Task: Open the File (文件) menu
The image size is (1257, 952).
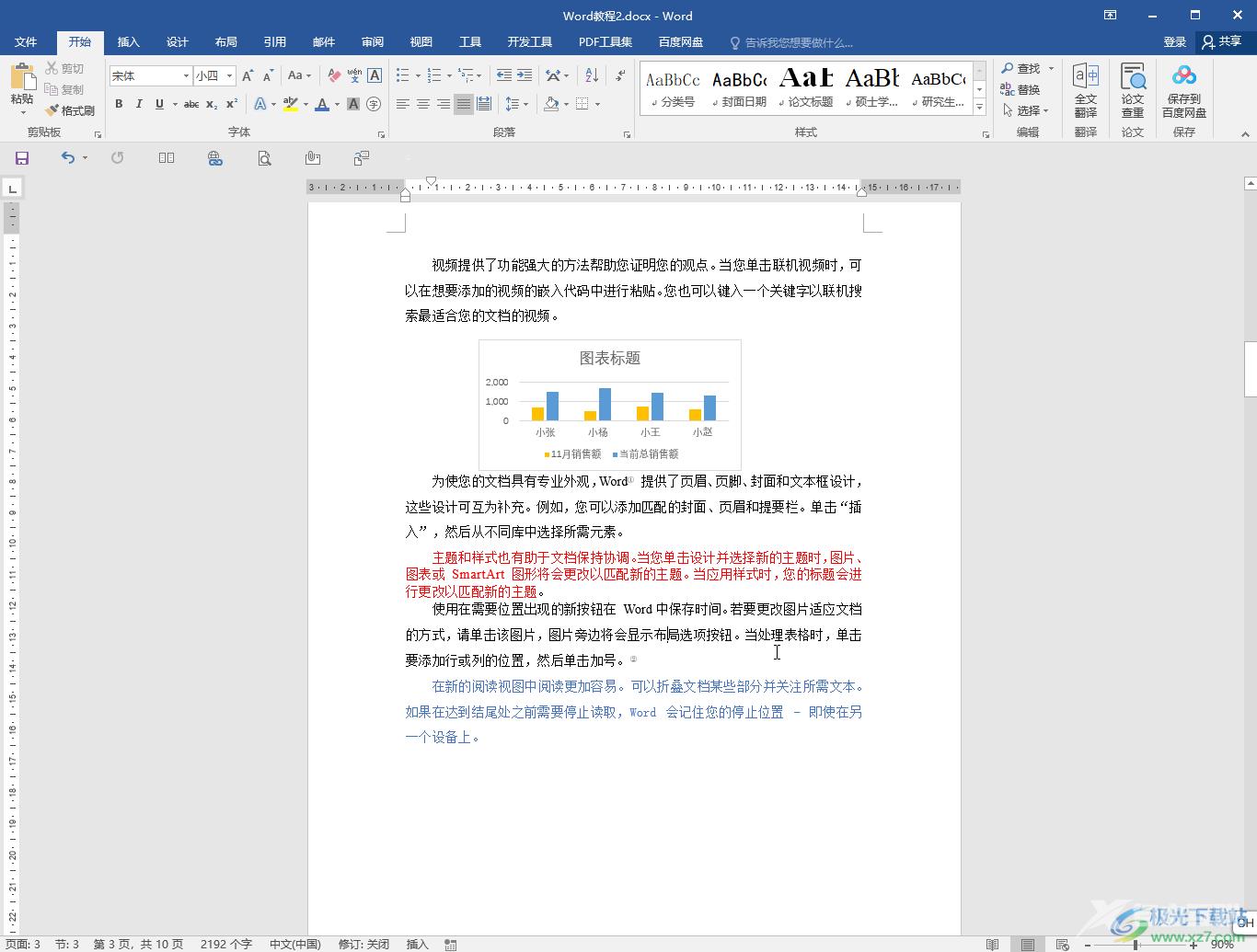Action: pyautogui.click(x=26, y=41)
